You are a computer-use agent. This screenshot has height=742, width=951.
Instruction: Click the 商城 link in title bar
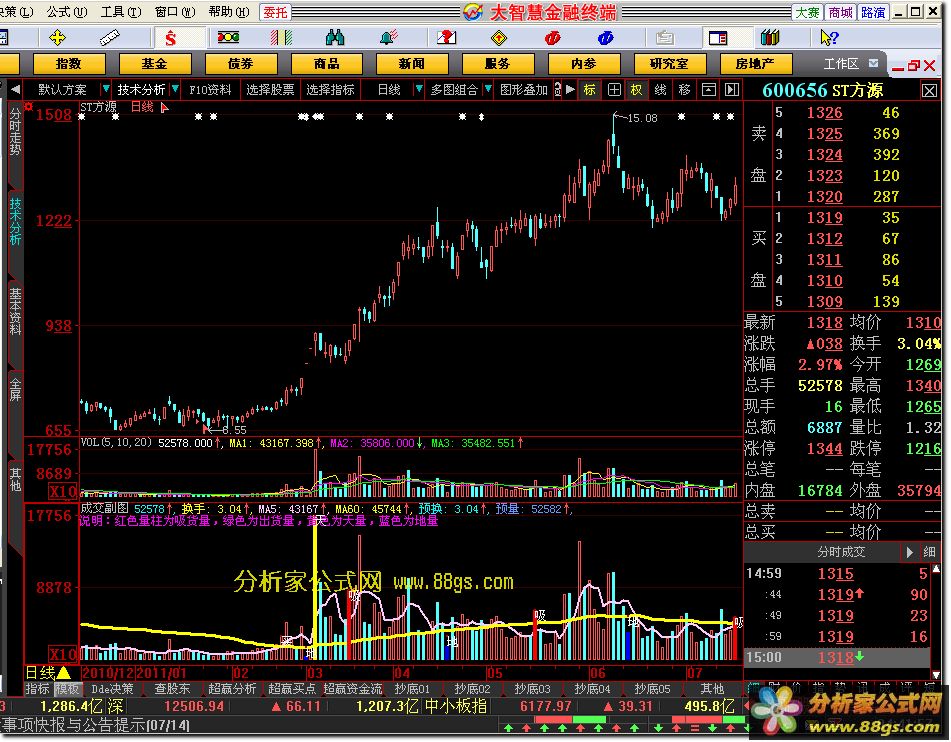[x=840, y=12]
